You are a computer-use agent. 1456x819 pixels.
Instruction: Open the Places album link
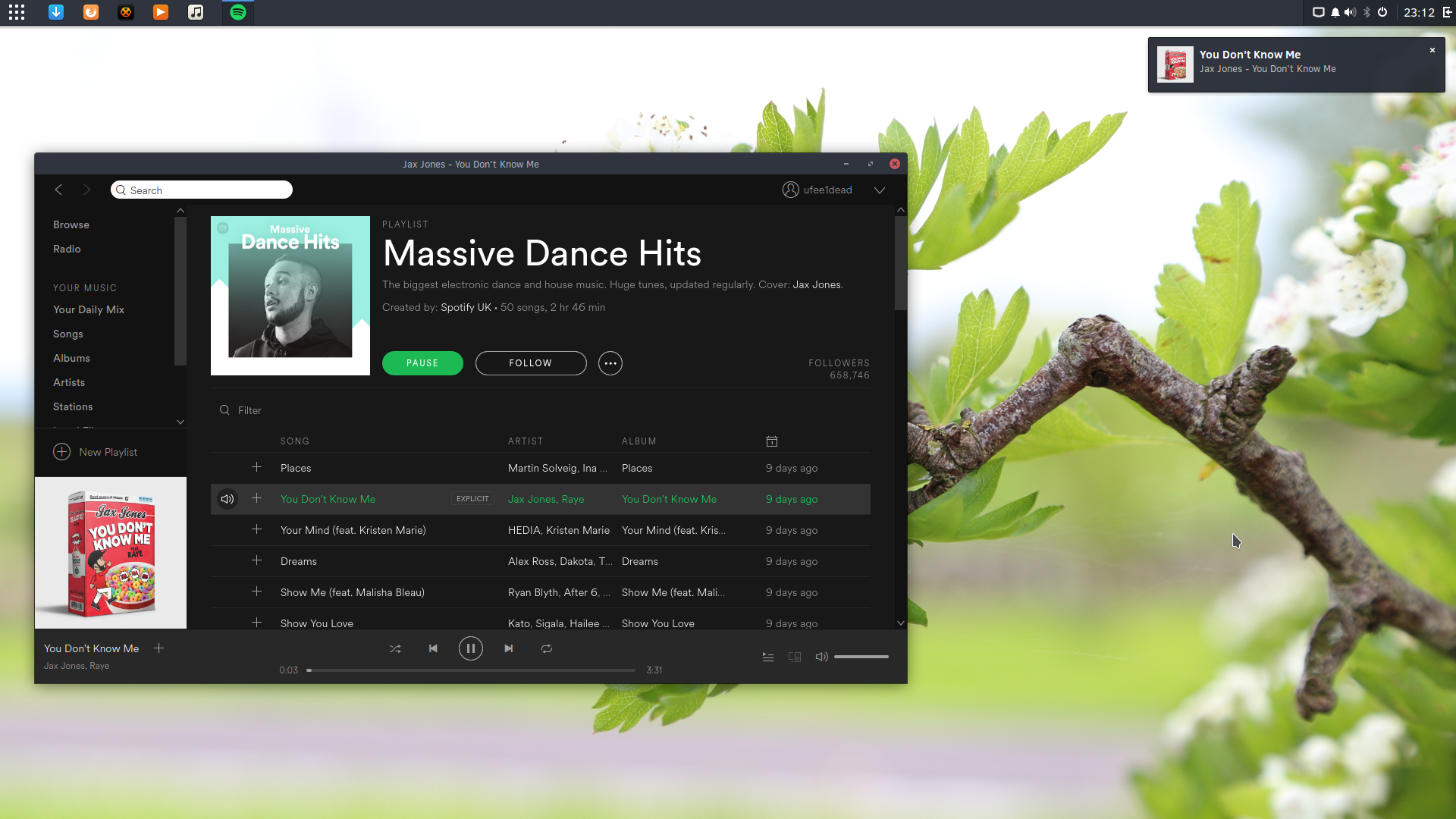[x=637, y=468]
